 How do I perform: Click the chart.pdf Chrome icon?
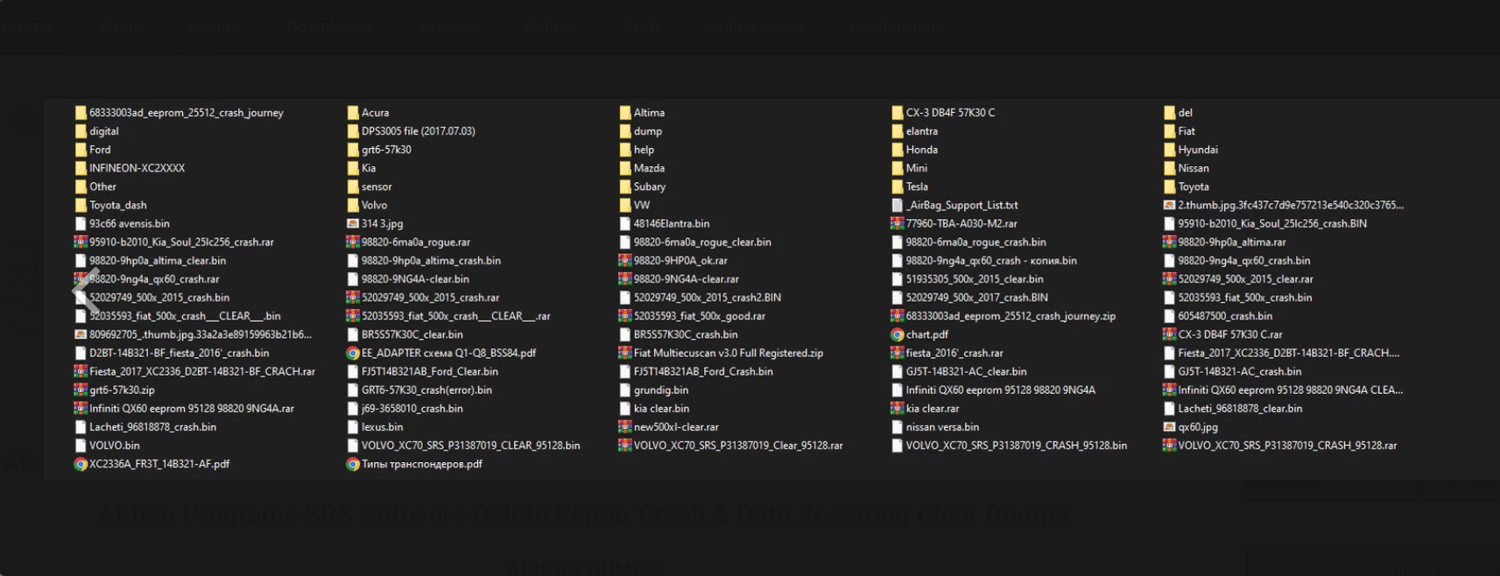(897, 335)
